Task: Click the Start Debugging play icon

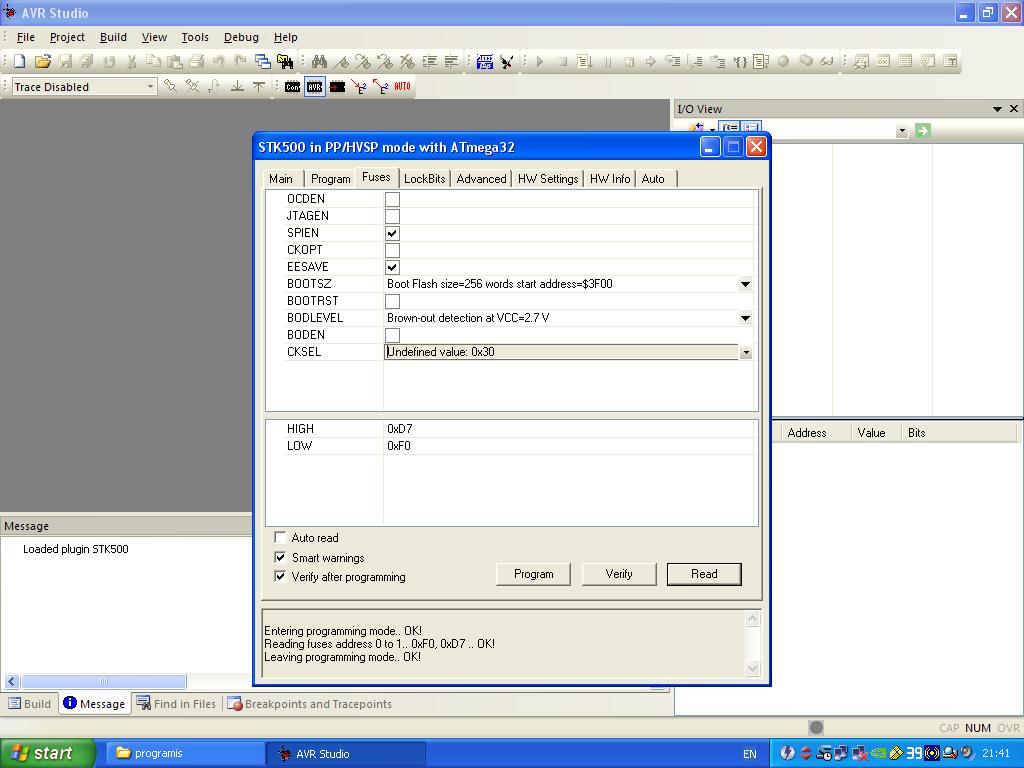Action: pos(540,61)
